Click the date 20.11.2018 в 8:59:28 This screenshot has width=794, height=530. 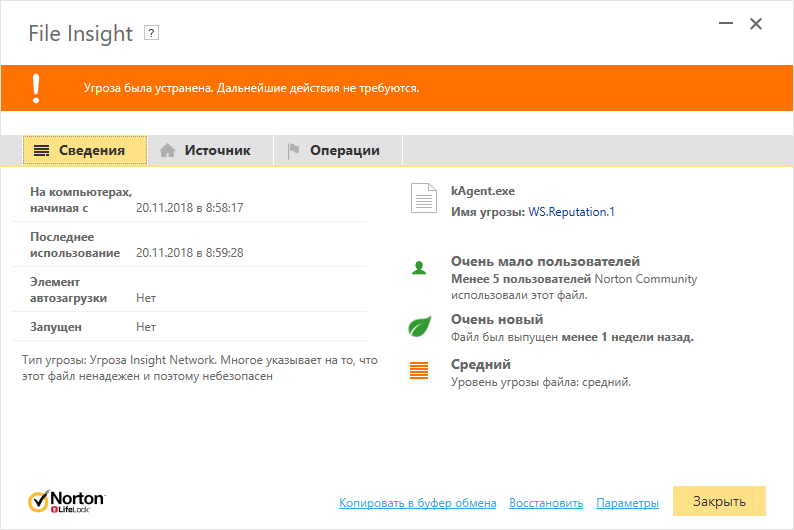pyautogui.click(x=189, y=253)
